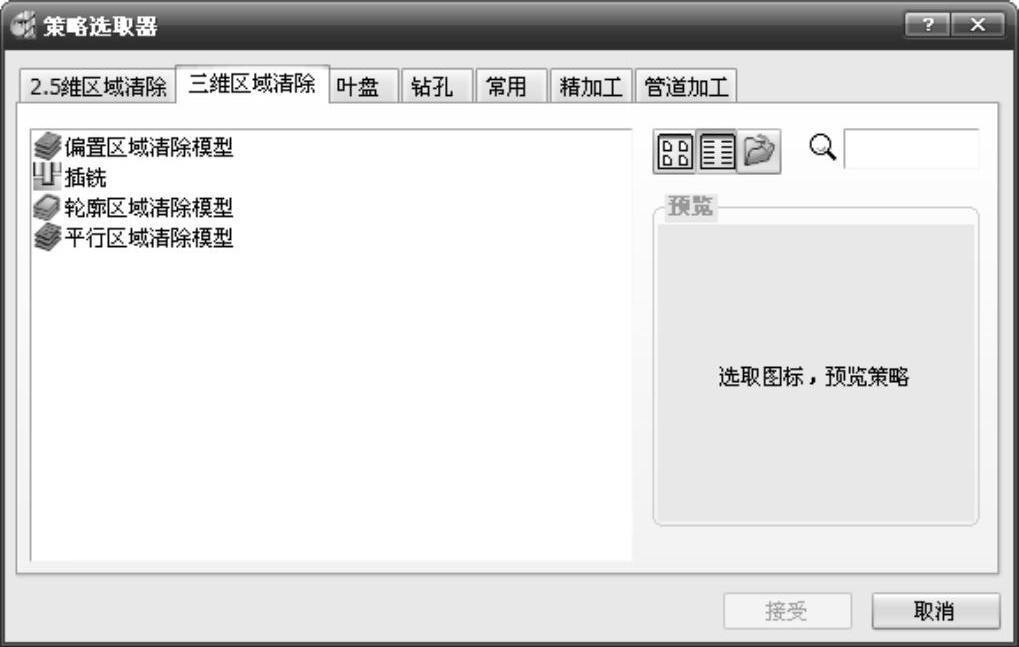
Task: Click the 偏置区域清除模型 layered icon
Action: click(x=47, y=146)
